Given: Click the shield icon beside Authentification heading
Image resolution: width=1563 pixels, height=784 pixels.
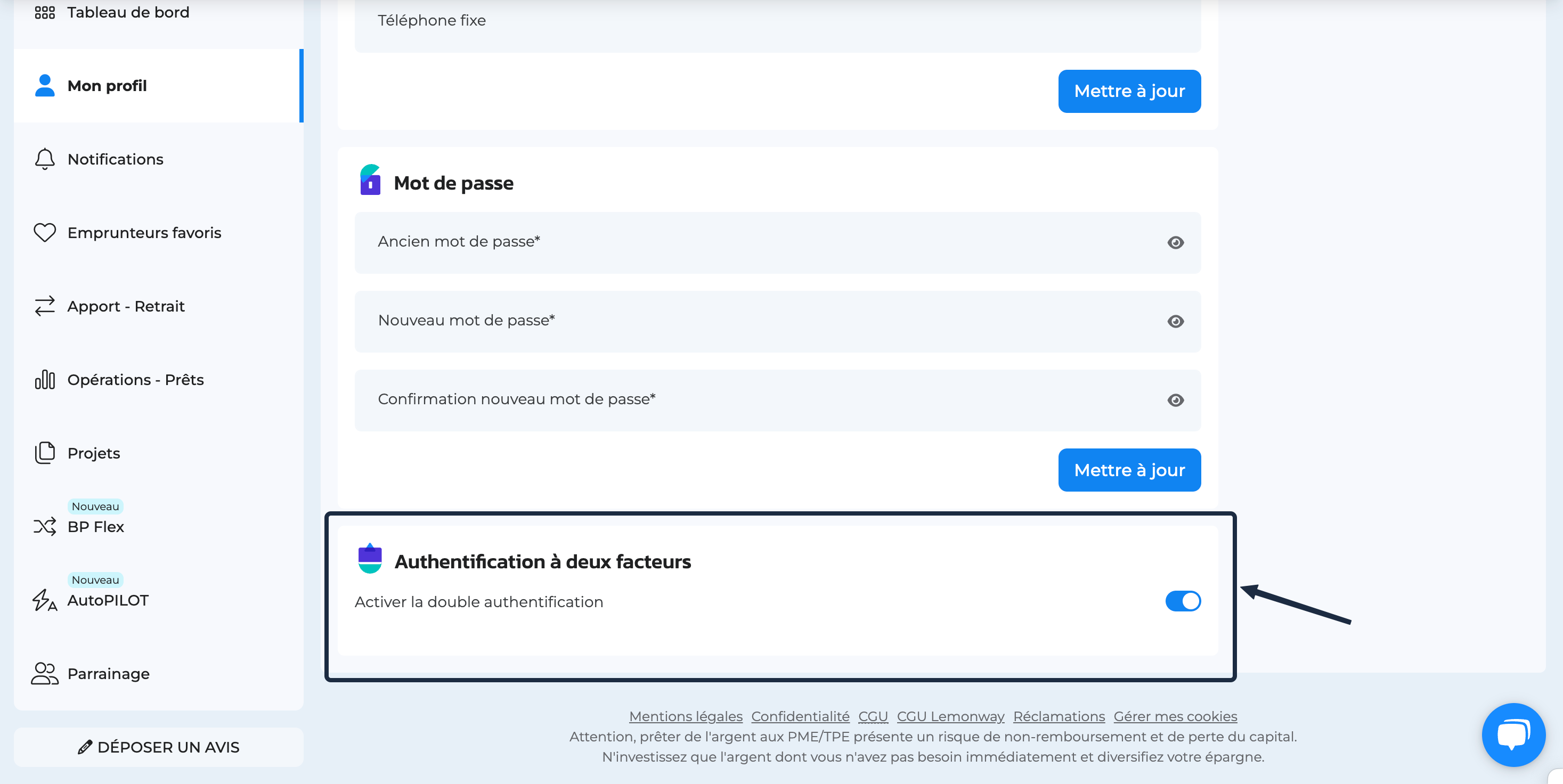Looking at the screenshot, I should 370,558.
